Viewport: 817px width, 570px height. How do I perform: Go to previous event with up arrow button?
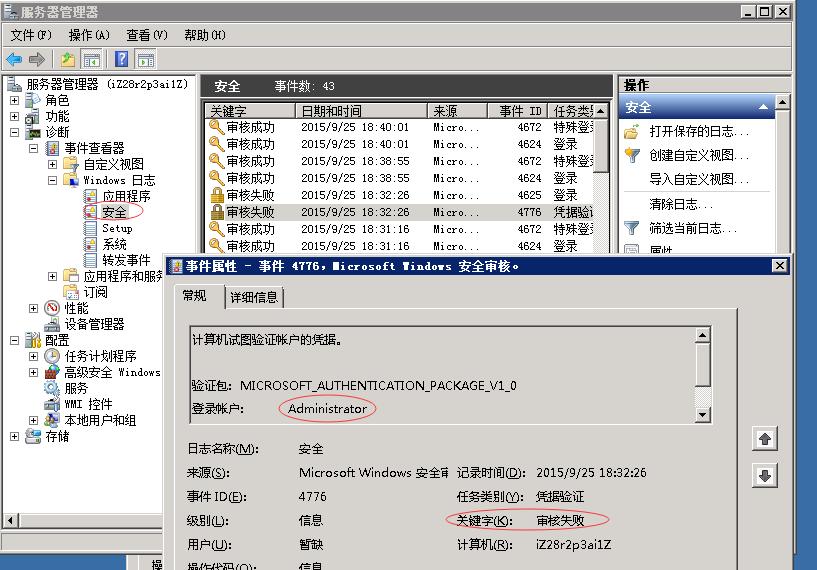[765, 439]
